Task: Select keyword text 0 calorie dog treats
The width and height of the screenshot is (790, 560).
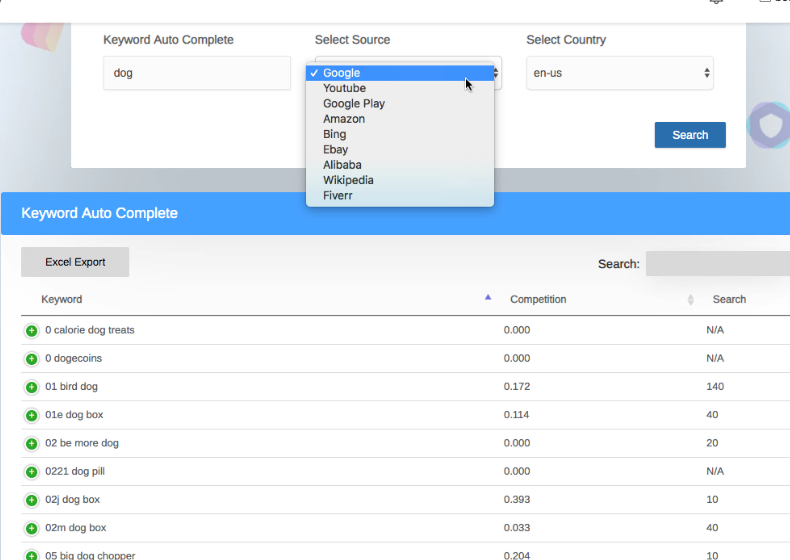Action: pyautogui.click(x=90, y=330)
